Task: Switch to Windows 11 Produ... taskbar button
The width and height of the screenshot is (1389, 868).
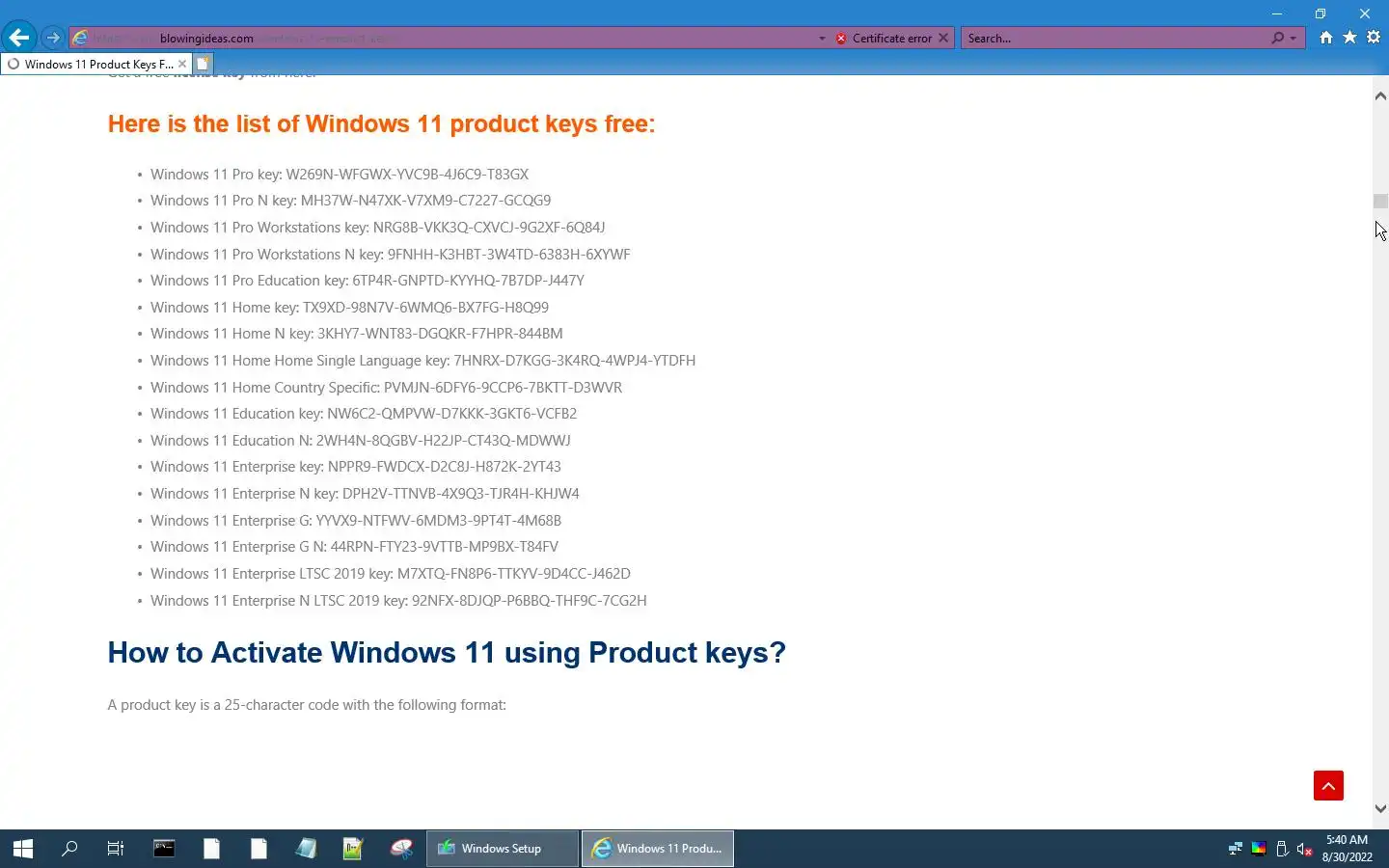Action: coord(658,849)
